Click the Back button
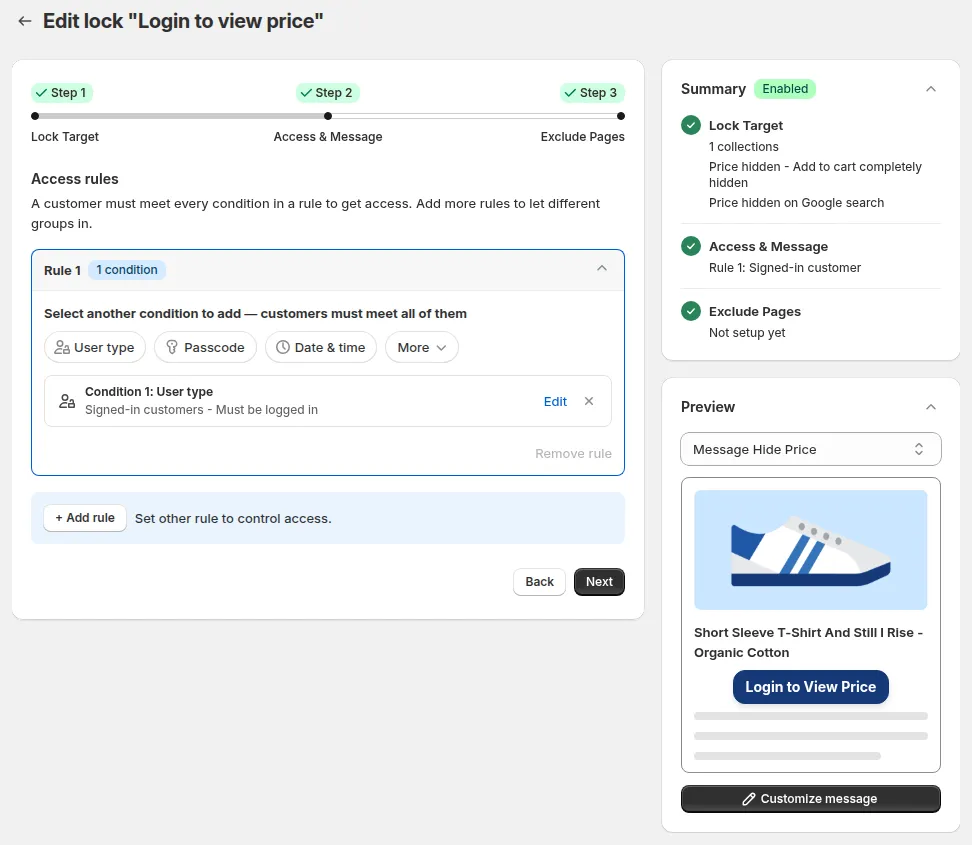 point(539,582)
